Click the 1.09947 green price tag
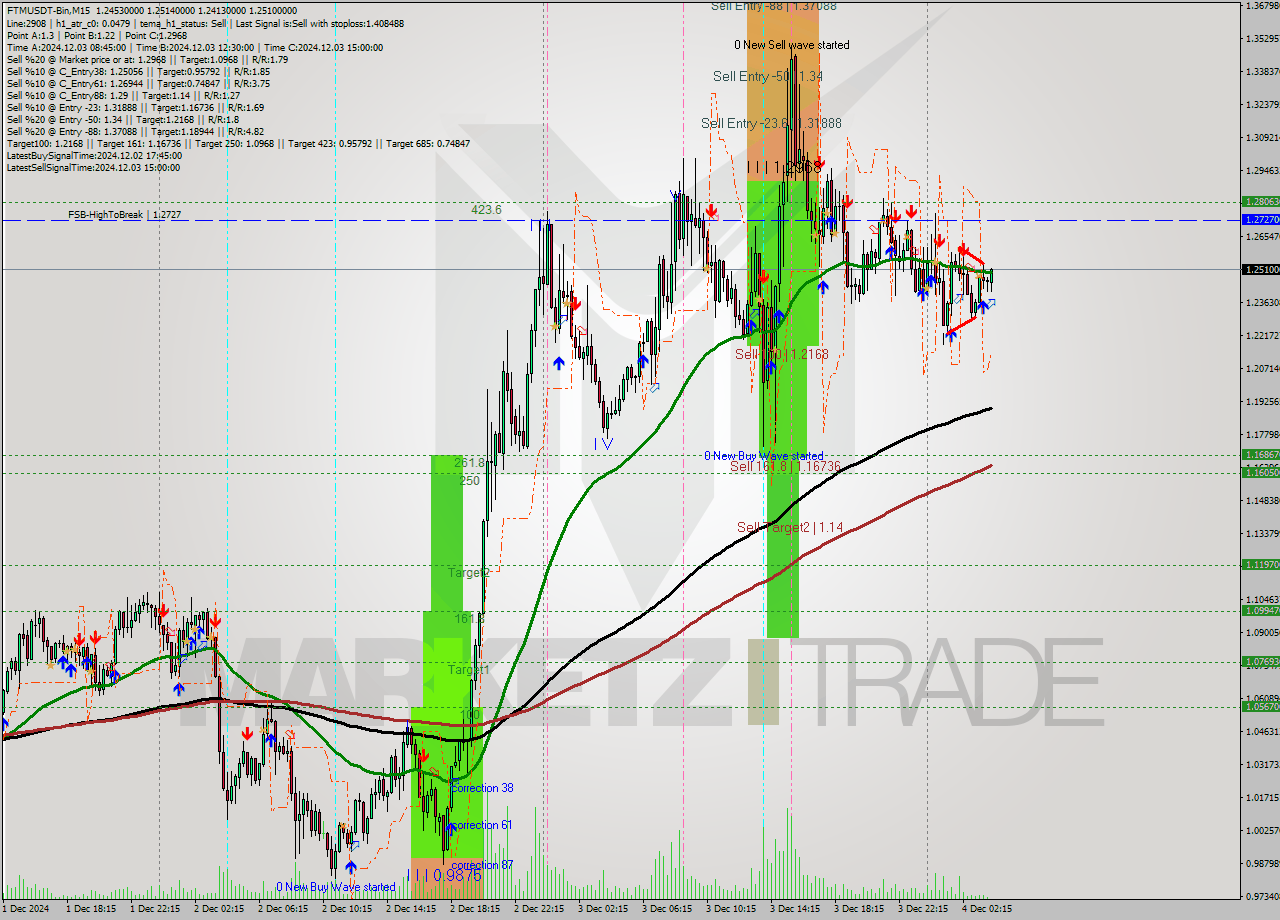 1261,611
